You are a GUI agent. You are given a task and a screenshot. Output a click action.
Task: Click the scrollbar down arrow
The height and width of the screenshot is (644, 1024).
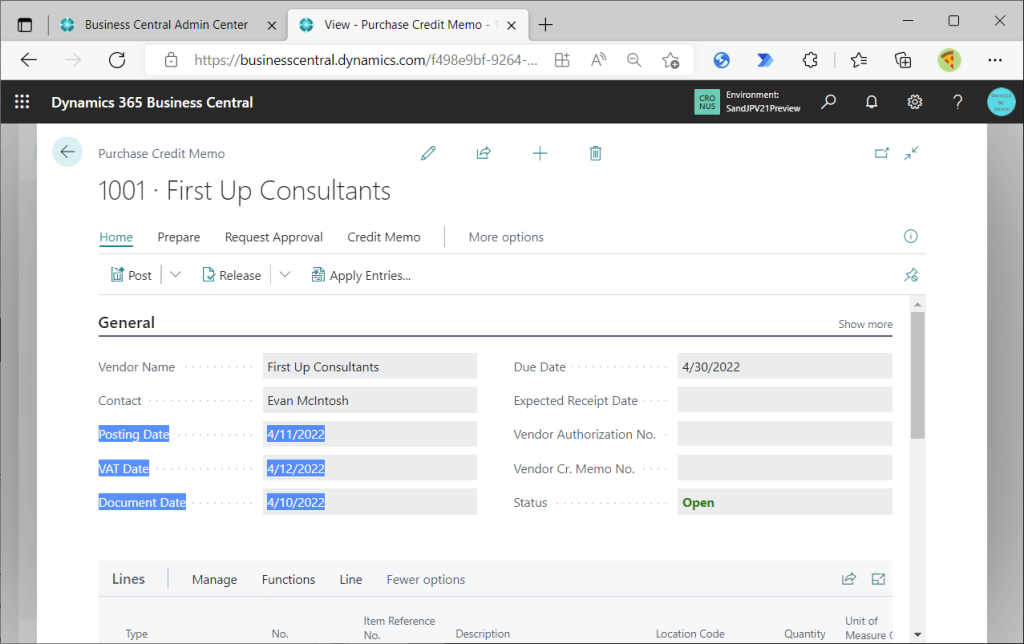click(918, 634)
